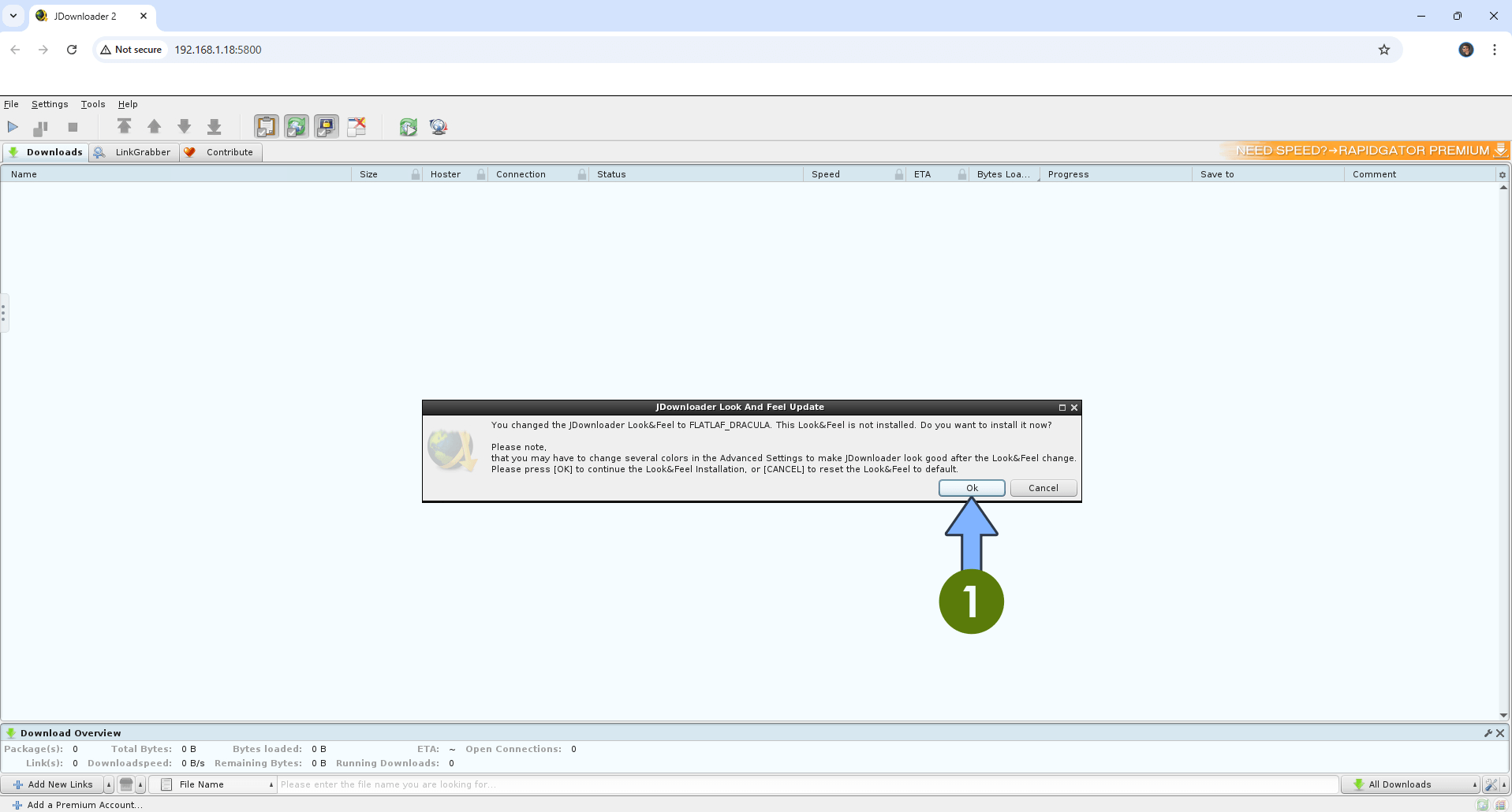Image resolution: width=1512 pixels, height=812 pixels.
Task: Toggle lock on Size column width
Action: (416, 174)
